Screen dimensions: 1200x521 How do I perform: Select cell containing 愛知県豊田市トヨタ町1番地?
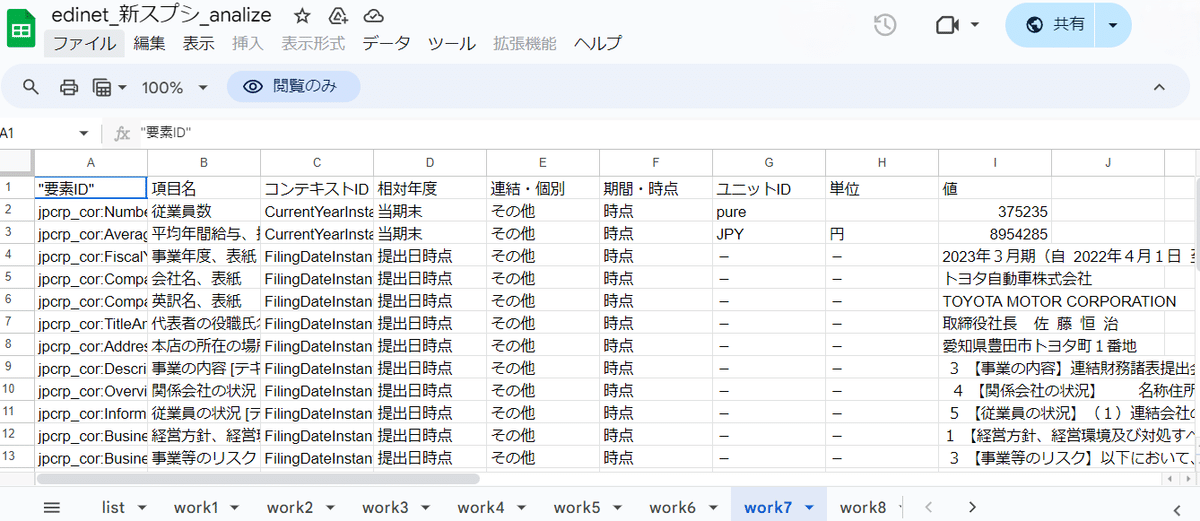995,346
